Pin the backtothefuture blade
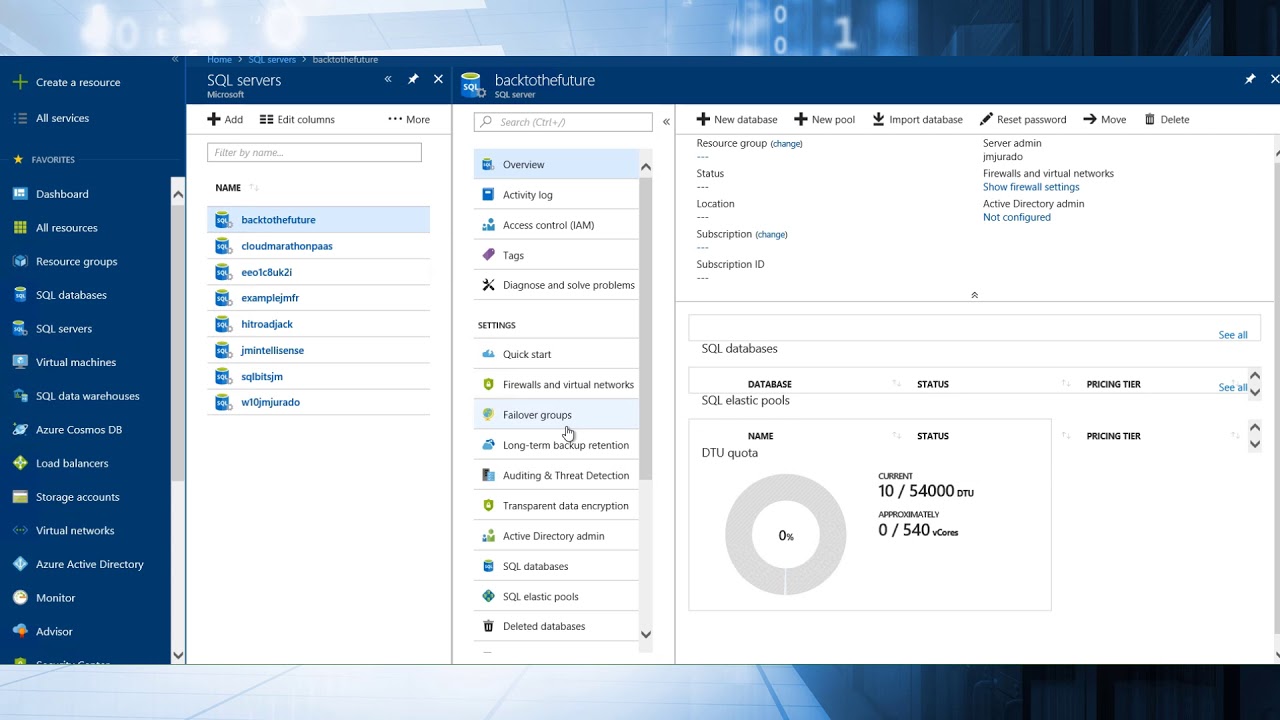Image resolution: width=1280 pixels, height=720 pixels. [1250, 79]
